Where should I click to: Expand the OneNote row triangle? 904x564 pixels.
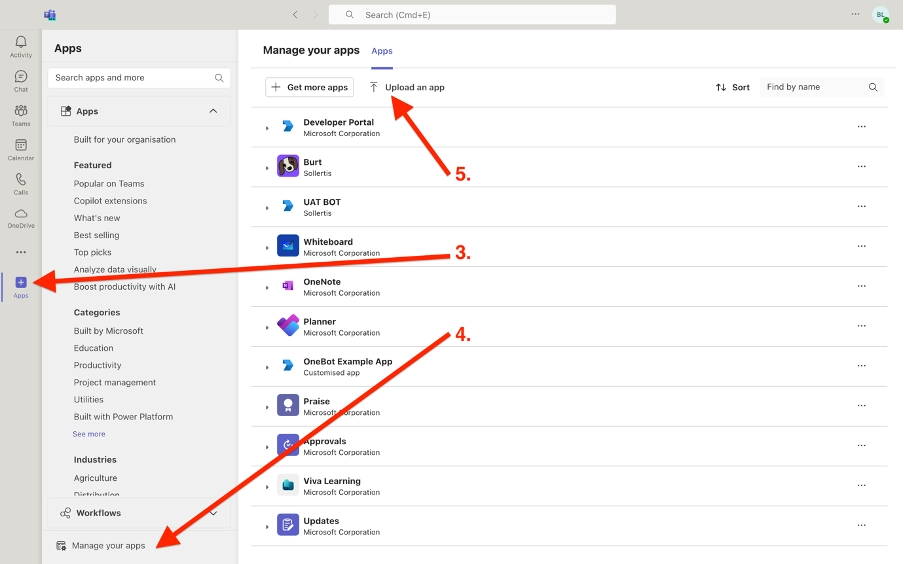tap(267, 287)
